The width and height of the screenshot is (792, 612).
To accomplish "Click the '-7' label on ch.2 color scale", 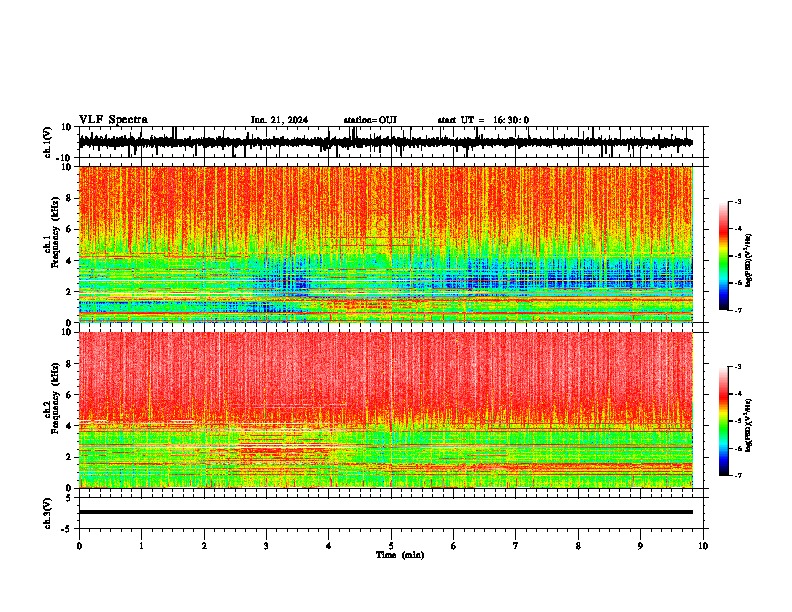I will (738, 475).
